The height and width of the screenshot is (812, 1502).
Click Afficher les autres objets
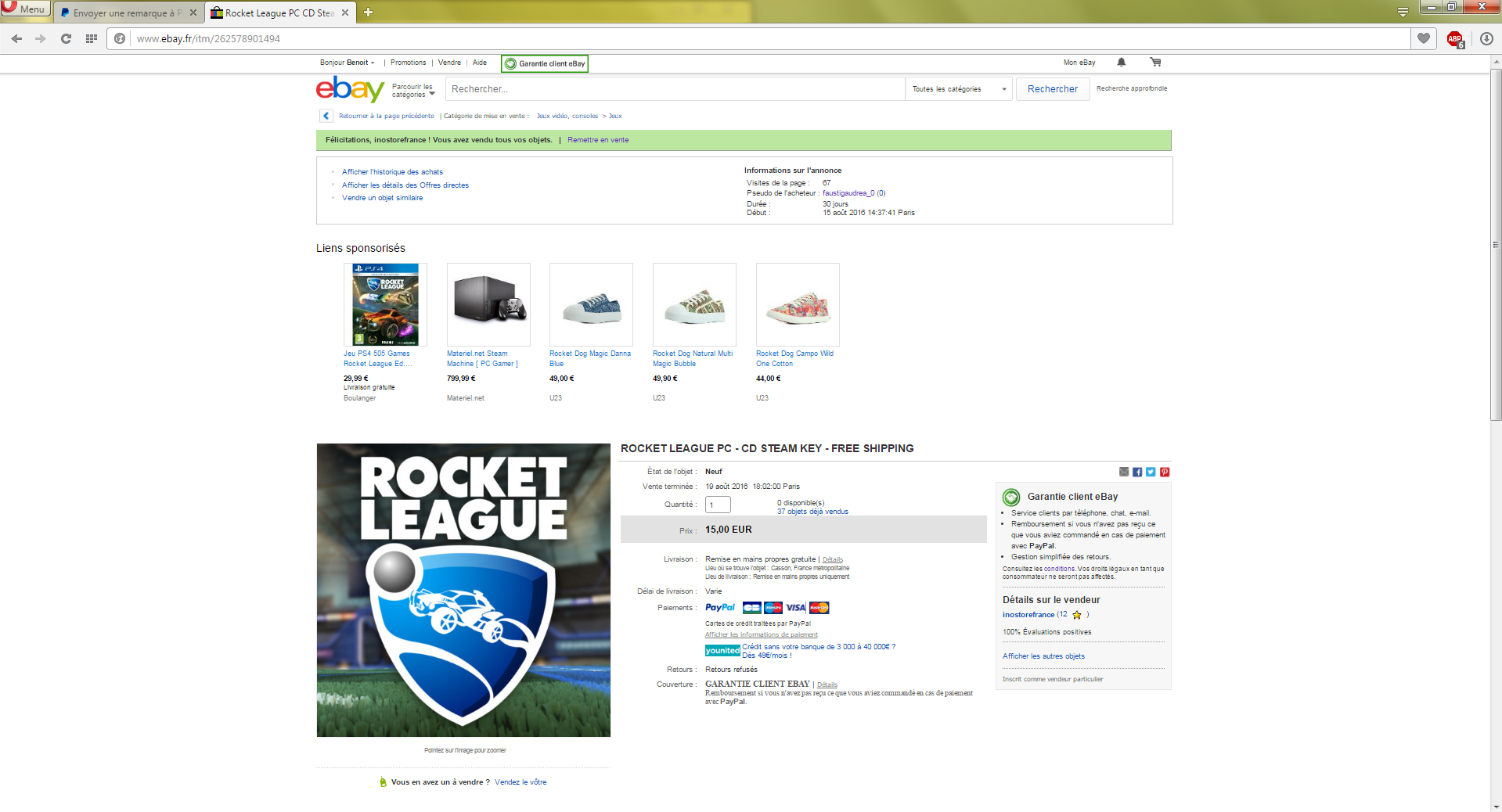(x=1043, y=656)
